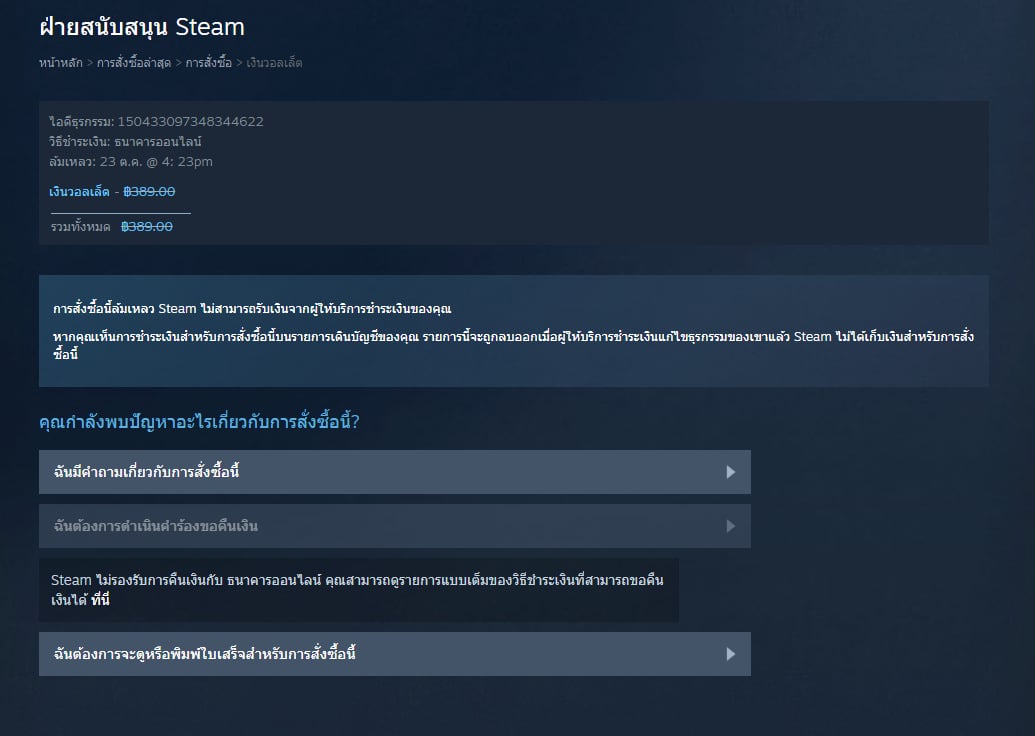
Task: Click the เงินวอลเล็ต item link
Action: 79,191
